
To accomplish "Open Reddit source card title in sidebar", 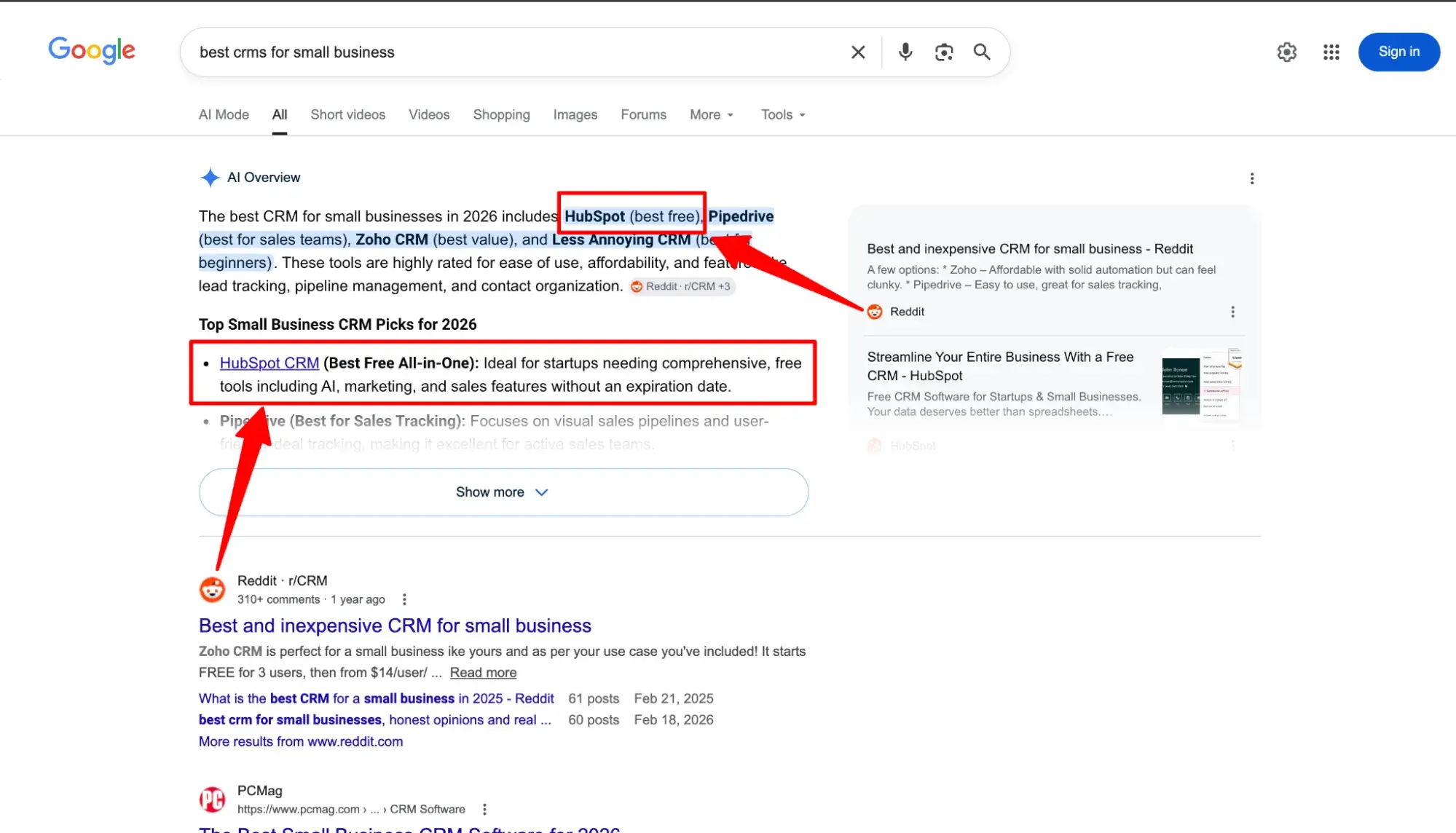I will (x=1030, y=249).
